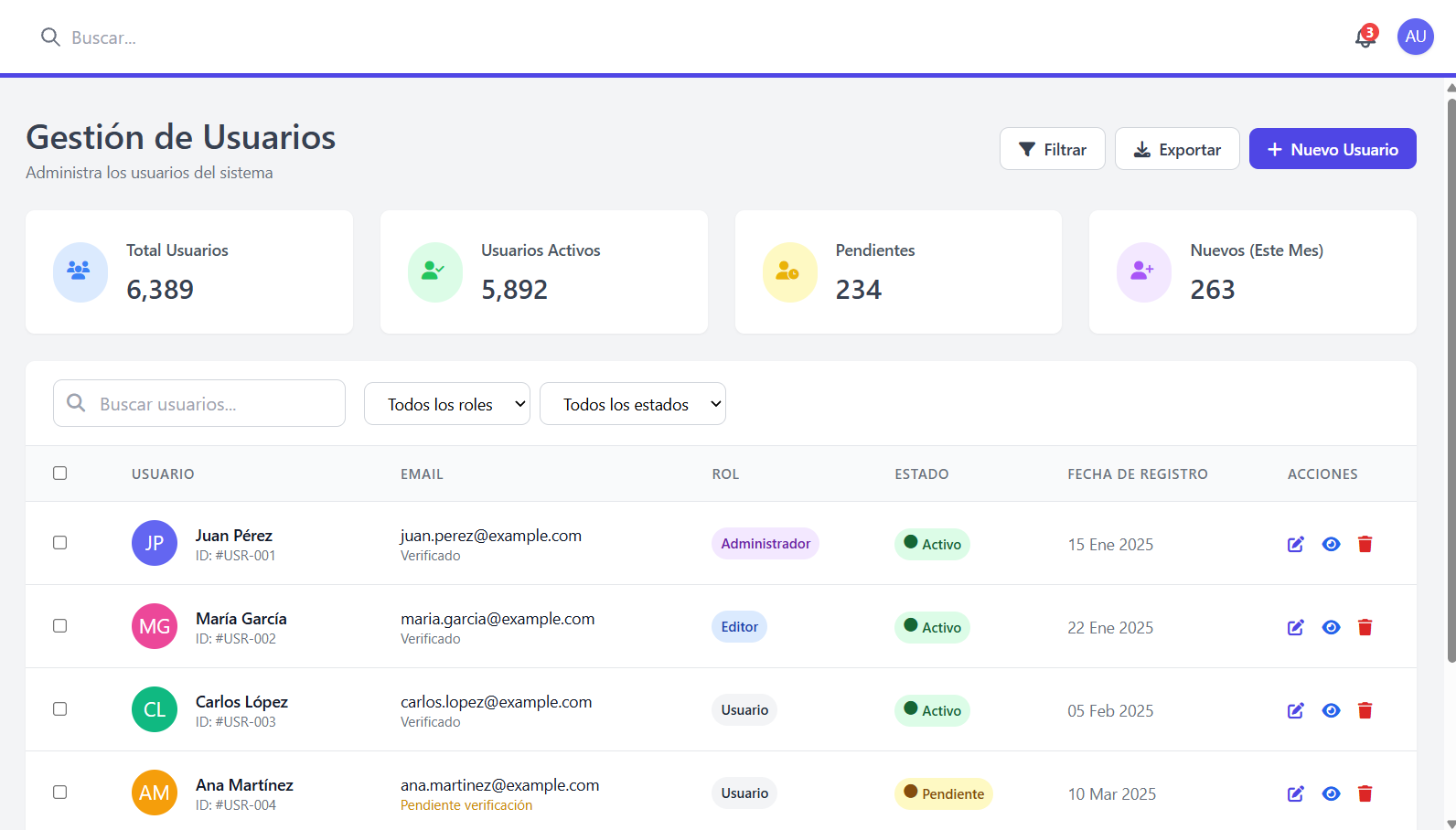Check the select-all users checkbox
The height and width of the screenshot is (830, 1456).
[x=60, y=474]
